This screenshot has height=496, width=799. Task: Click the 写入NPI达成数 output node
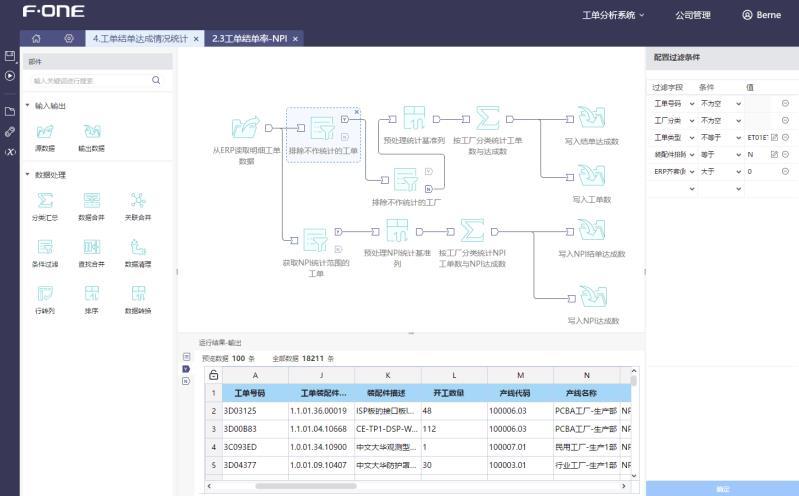[593, 296]
